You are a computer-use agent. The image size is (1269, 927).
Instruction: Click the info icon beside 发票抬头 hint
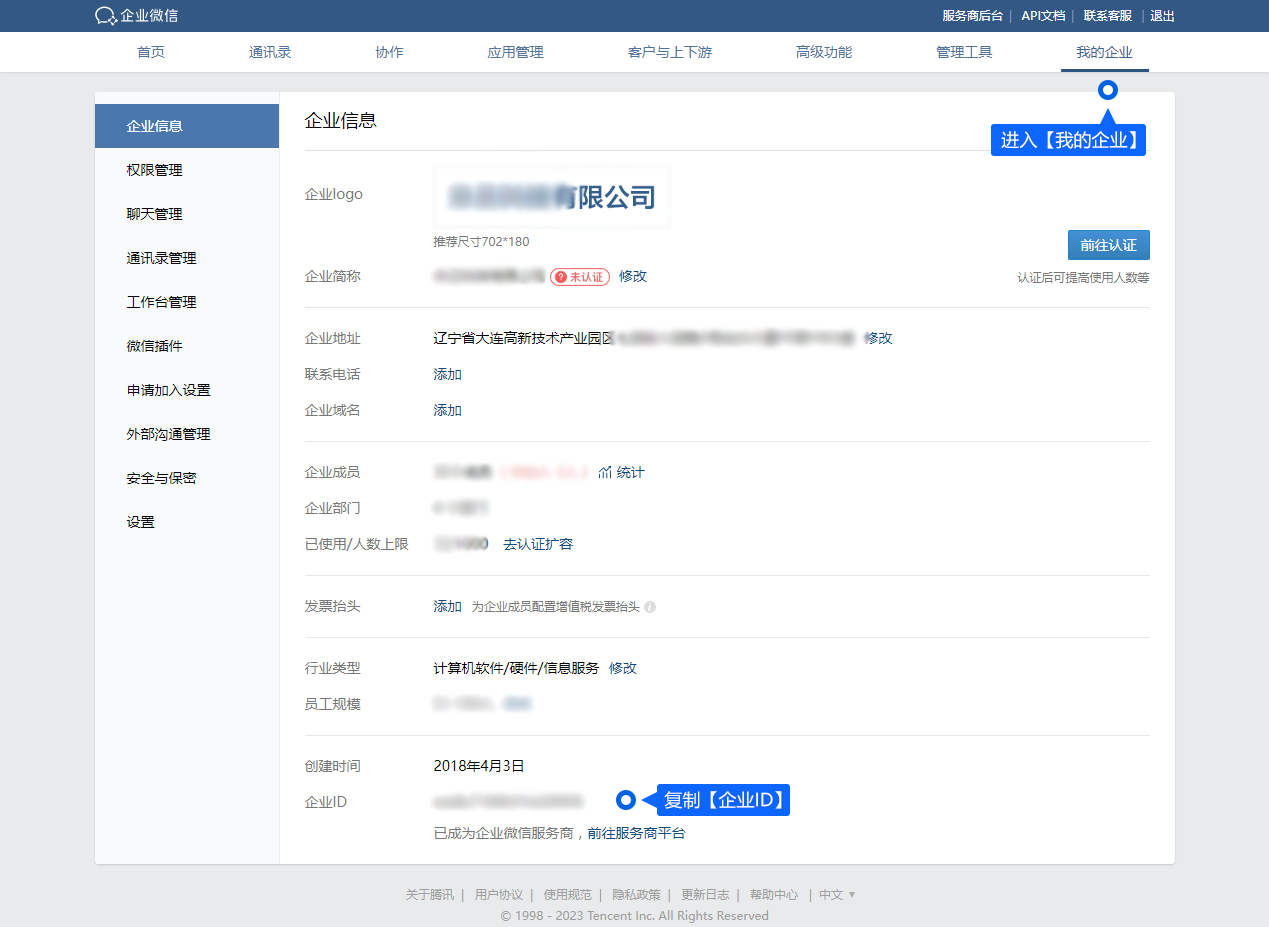(x=650, y=607)
